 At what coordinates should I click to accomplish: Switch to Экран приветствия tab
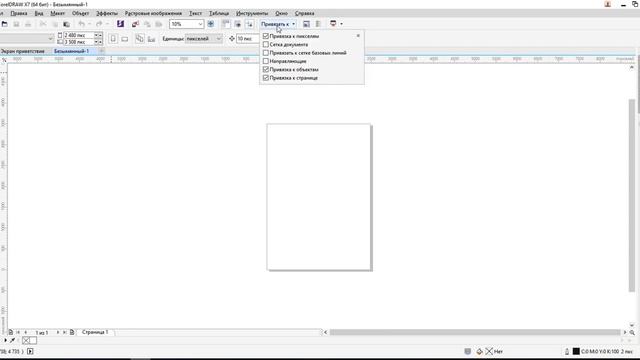tap(23, 51)
